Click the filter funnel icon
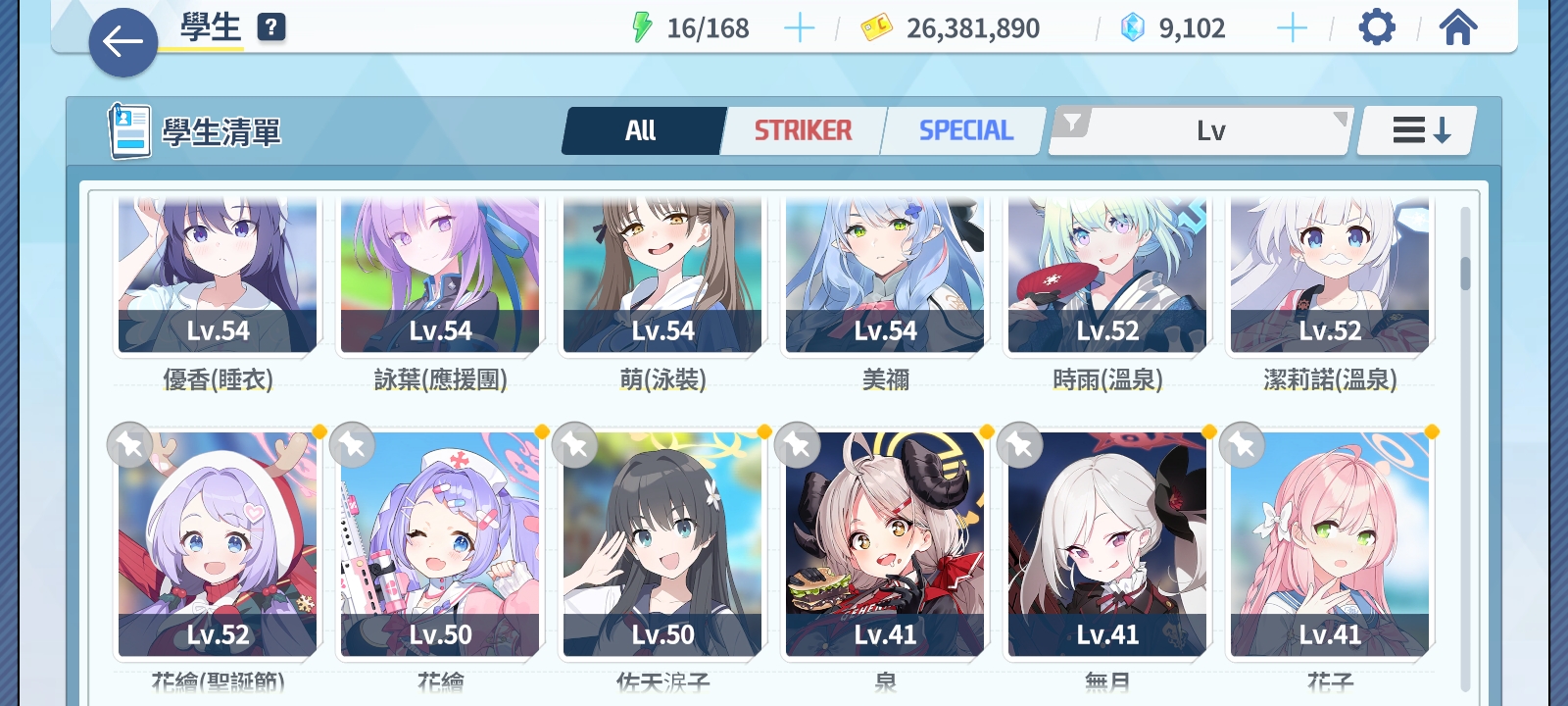This screenshot has height=706, width=1568. tap(1073, 123)
